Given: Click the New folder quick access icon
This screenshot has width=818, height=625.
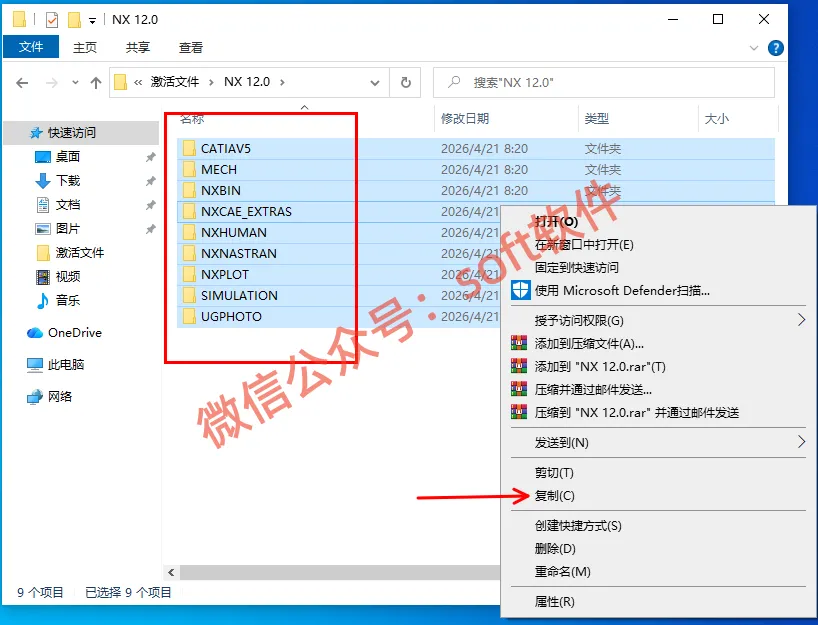Looking at the screenshot, I should pyautogui.click(x=74, y=20).
